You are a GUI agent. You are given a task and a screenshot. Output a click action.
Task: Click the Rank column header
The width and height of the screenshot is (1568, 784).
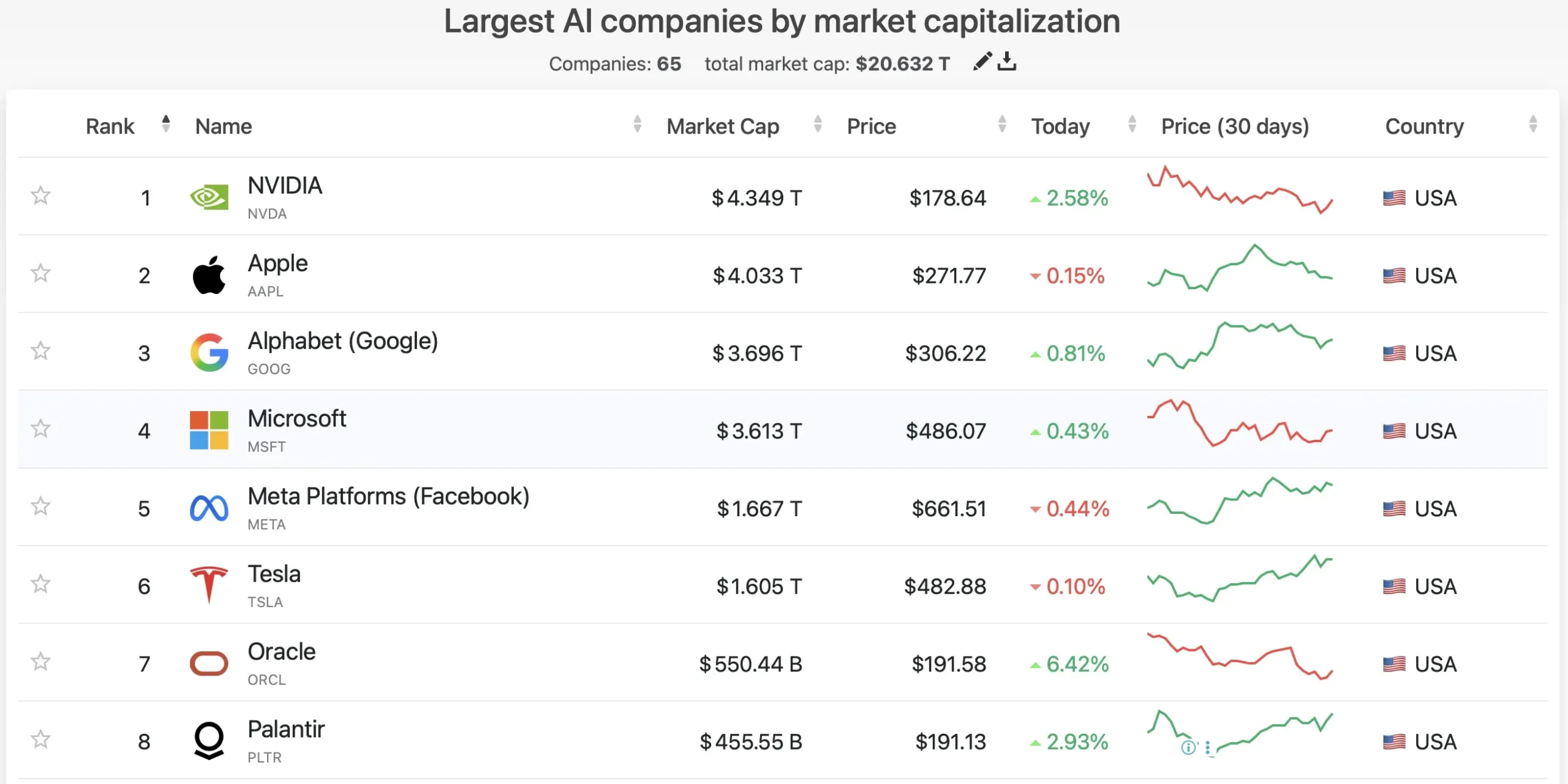point(110,126)
